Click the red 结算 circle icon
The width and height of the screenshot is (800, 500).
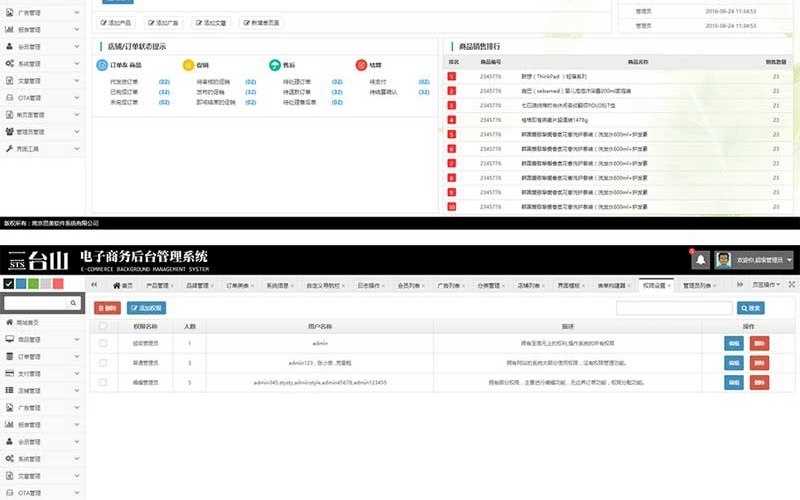[361, 65]
